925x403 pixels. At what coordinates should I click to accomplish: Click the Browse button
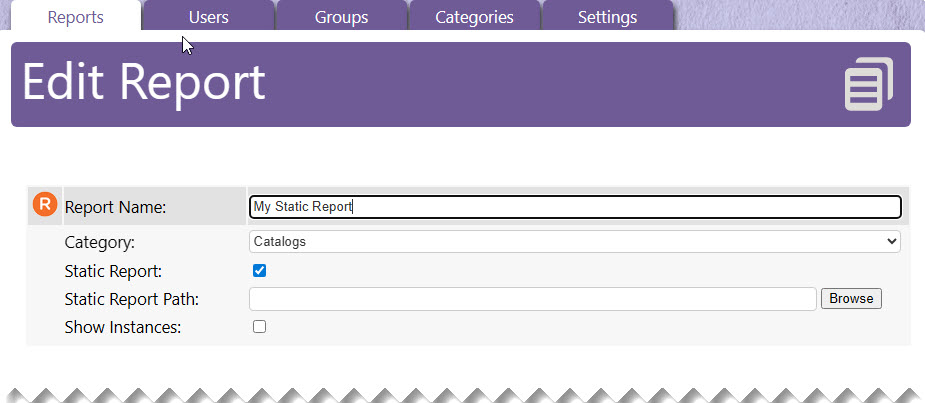pos(851,299)
